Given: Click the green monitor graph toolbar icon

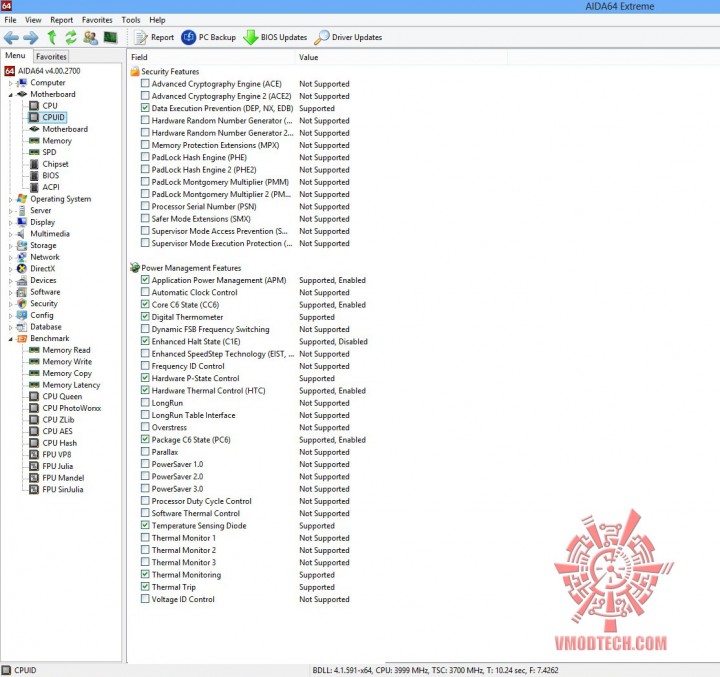Looking at the screenshot, I should coord(110,37).
